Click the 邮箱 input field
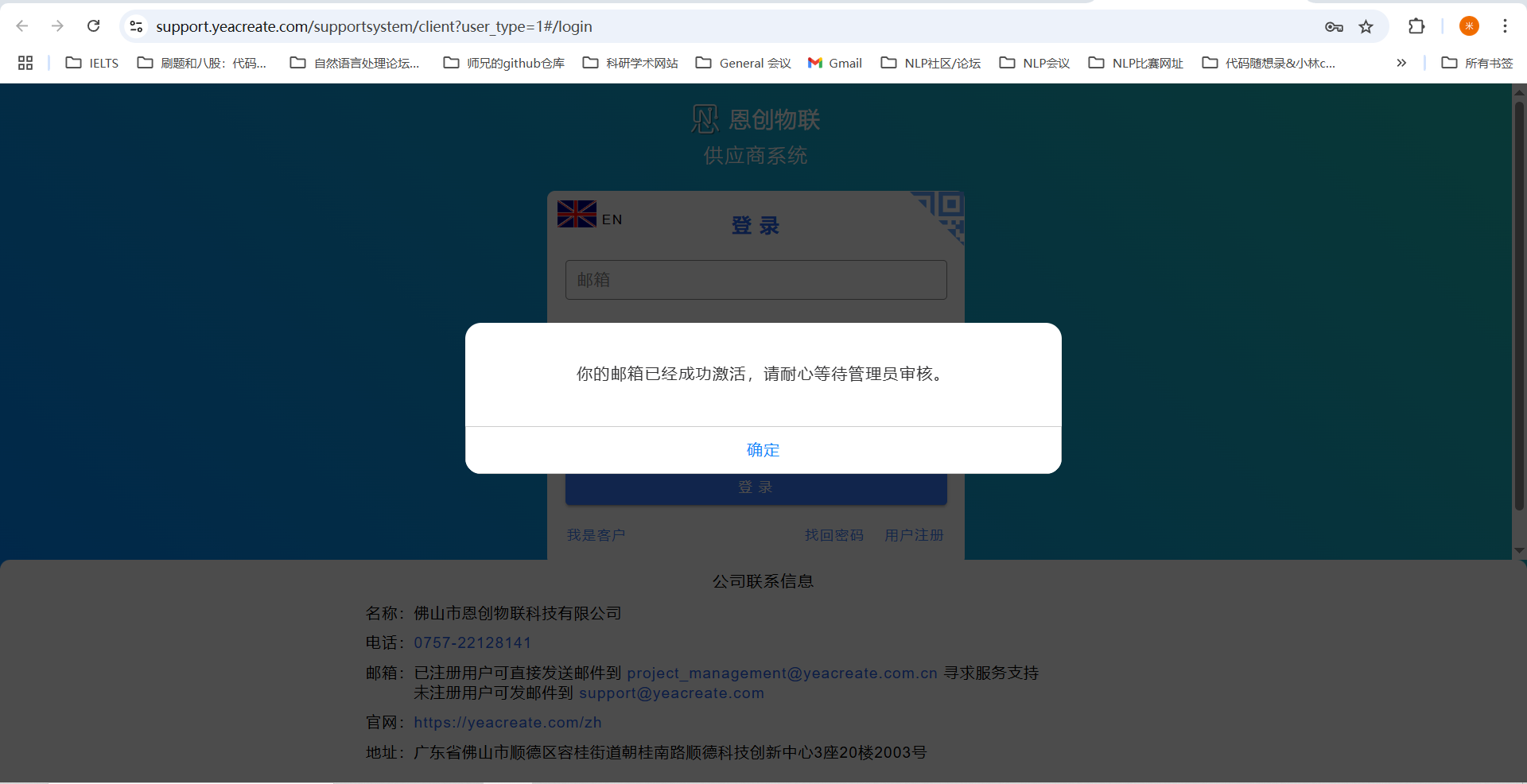Screen dimensions: 1527x784 pos(756,280)
